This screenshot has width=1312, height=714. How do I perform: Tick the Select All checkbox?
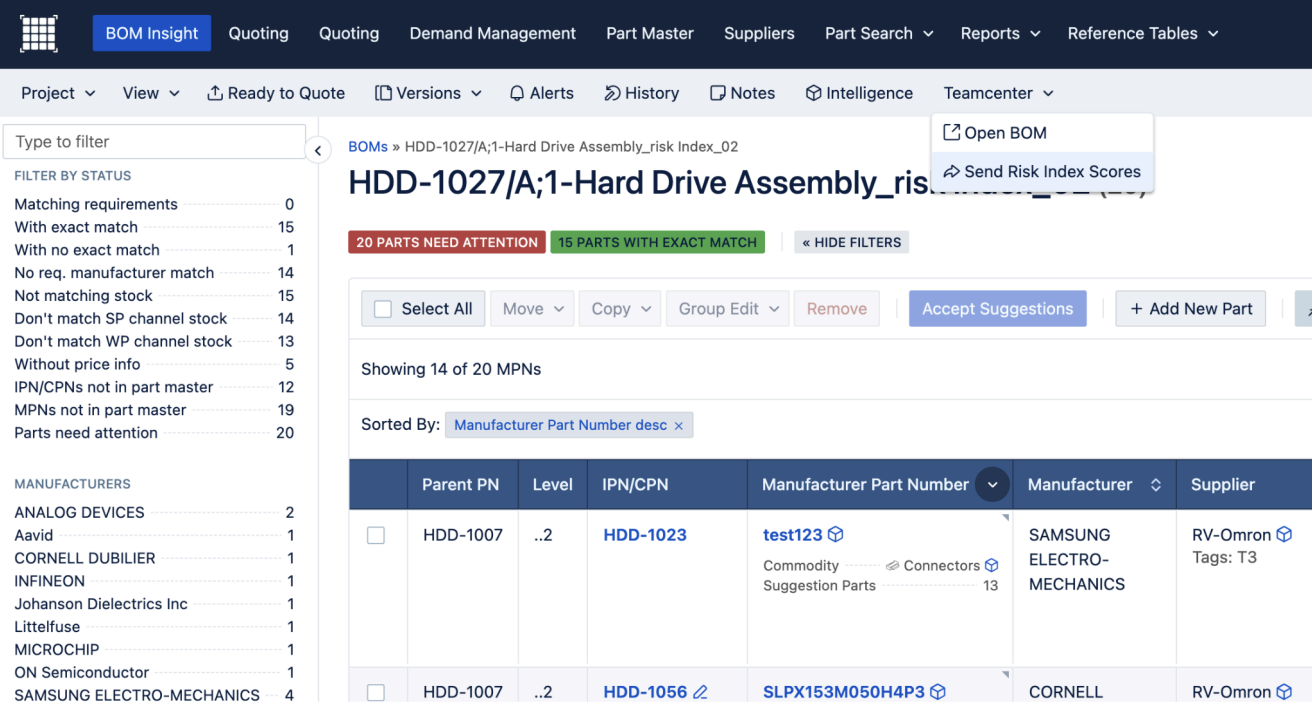[x=383, y=309]
